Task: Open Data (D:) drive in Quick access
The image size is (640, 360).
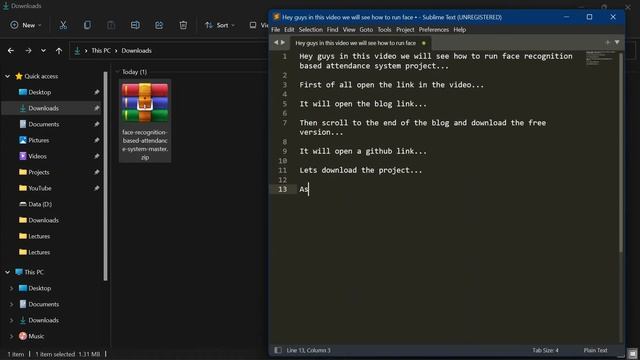Action: (x=40, y=204)
